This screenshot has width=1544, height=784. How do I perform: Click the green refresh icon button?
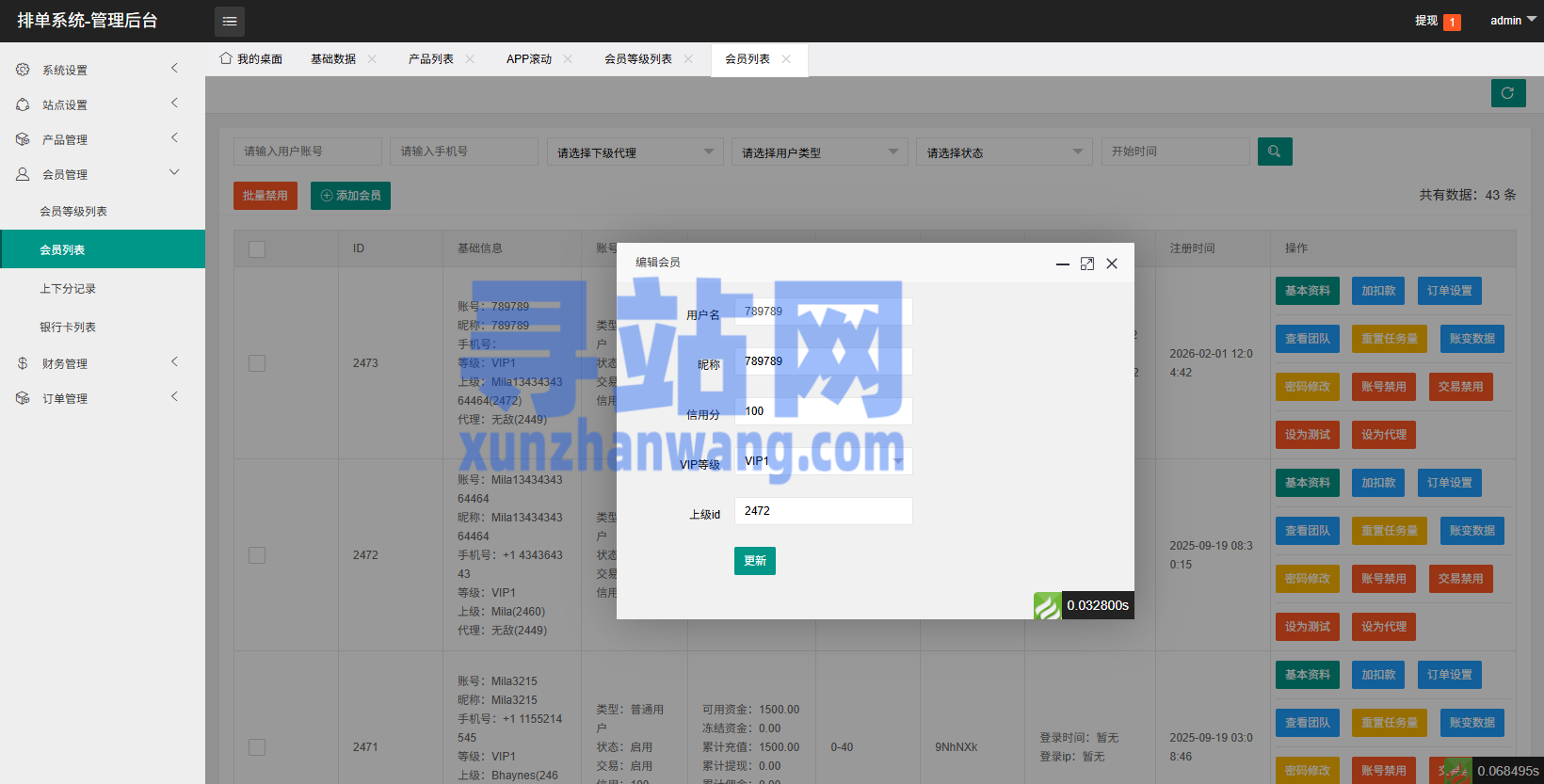pyautogui.click(x=1507, y=93)
